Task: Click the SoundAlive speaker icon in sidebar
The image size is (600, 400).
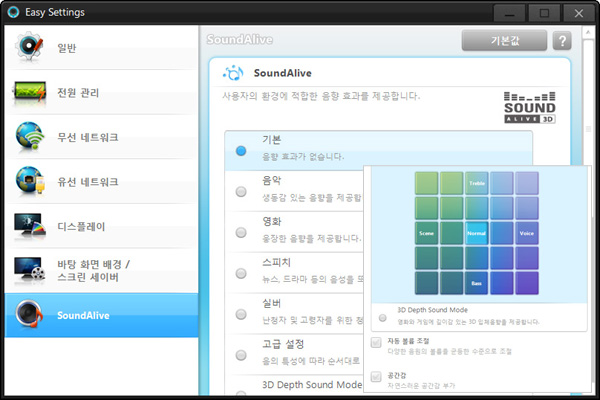Action: tap(29, 314)
